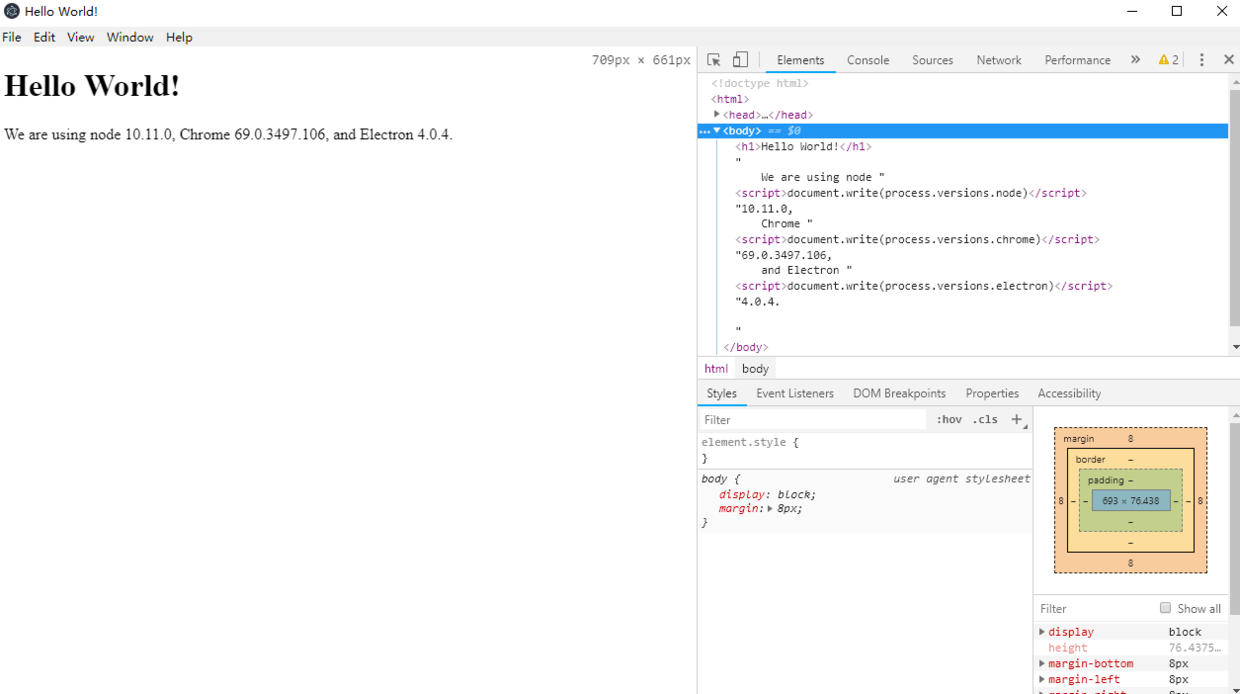
Task: Click the yellow warnings count indicator
Action: (x=1168, y=60)
